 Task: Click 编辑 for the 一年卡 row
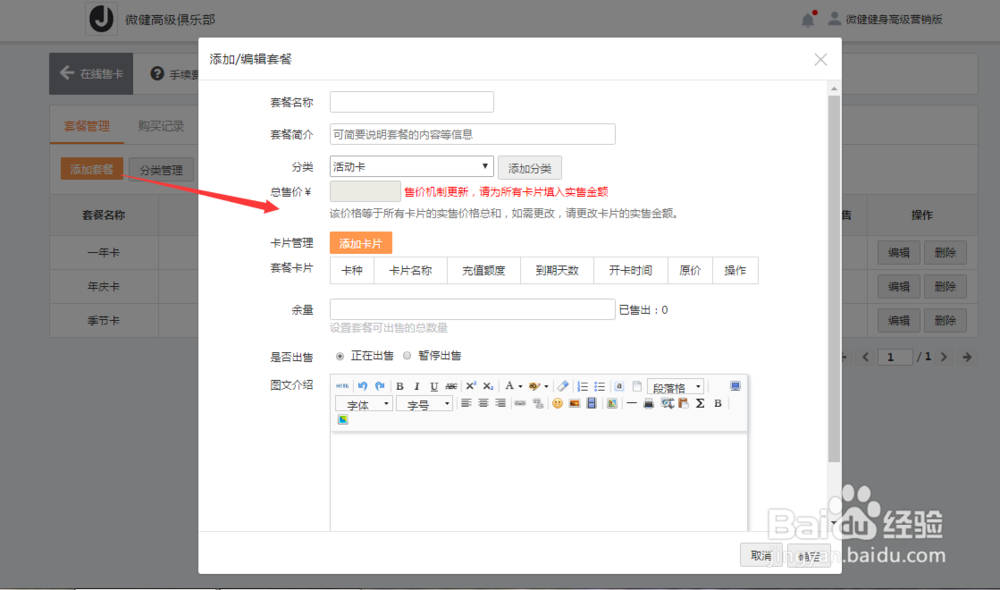click(899, 253)
